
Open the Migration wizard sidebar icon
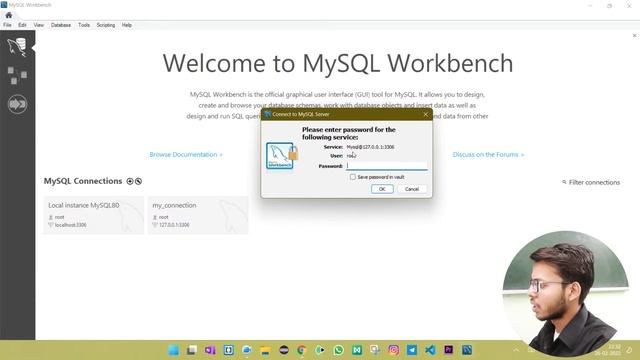pos(17,104)
